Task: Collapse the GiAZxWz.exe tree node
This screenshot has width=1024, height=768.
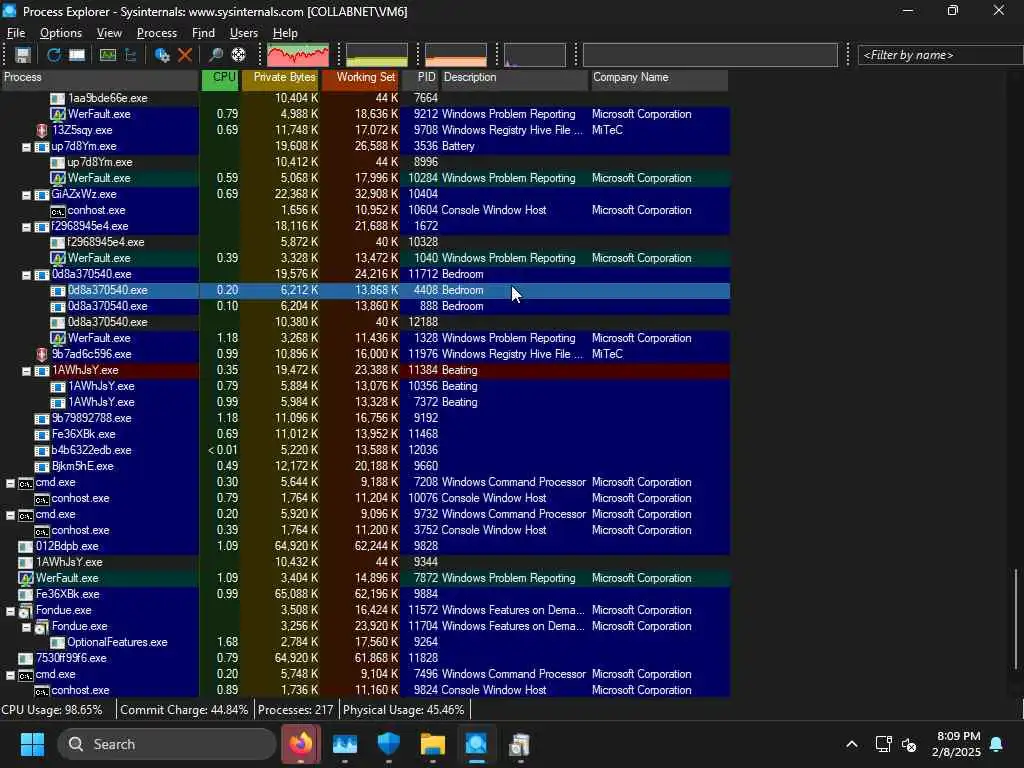Action: (x=26, y=195)
